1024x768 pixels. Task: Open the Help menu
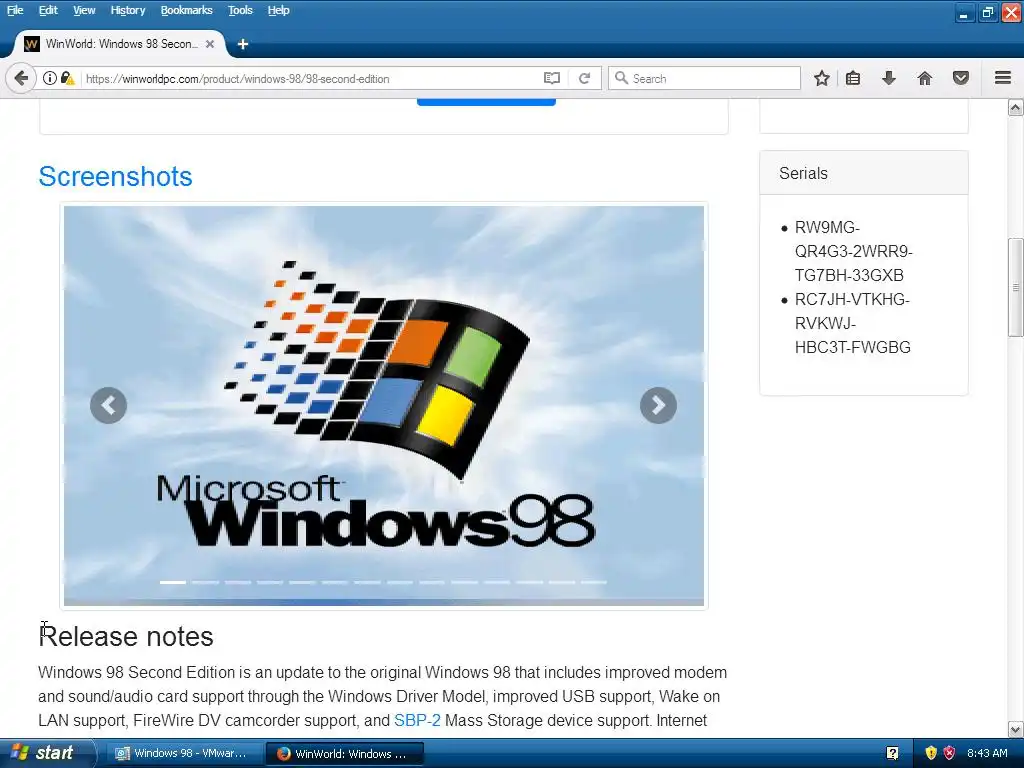pyautogui.click(x=278, y=10)
